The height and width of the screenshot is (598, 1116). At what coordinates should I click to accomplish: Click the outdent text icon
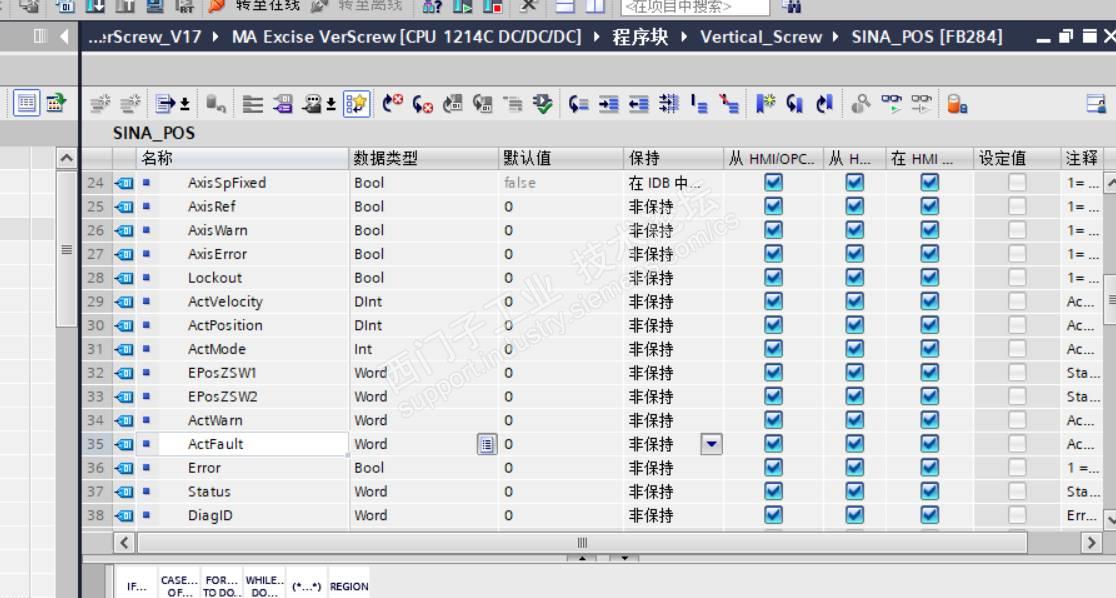click(x=638, y=105)
